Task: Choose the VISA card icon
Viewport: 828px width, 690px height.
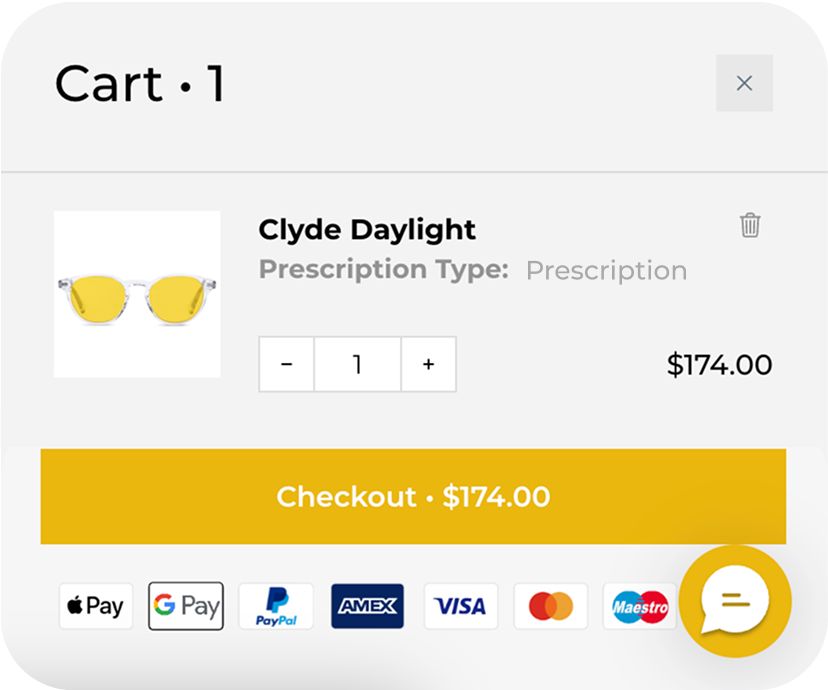Action: point(460,606)
